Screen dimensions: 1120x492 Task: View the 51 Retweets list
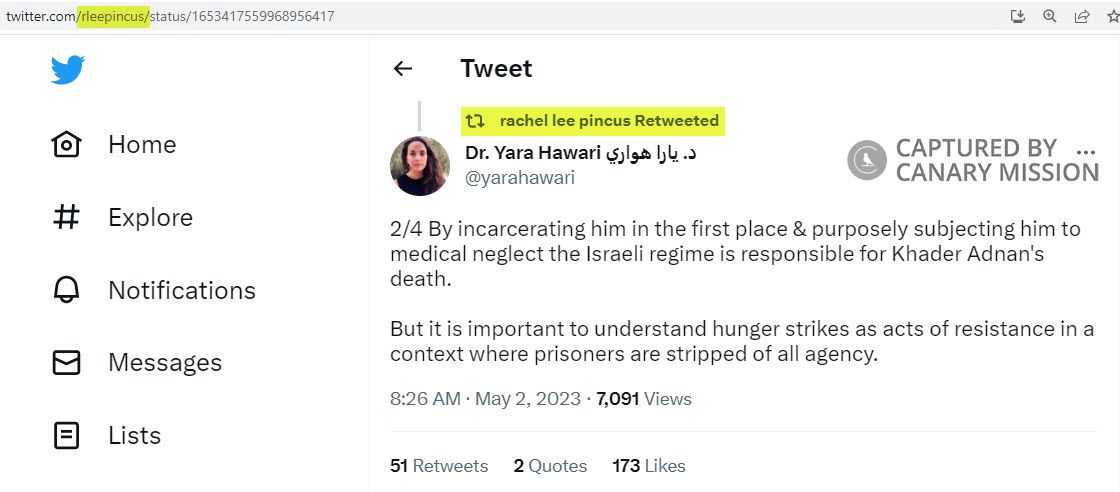point(439,466)
